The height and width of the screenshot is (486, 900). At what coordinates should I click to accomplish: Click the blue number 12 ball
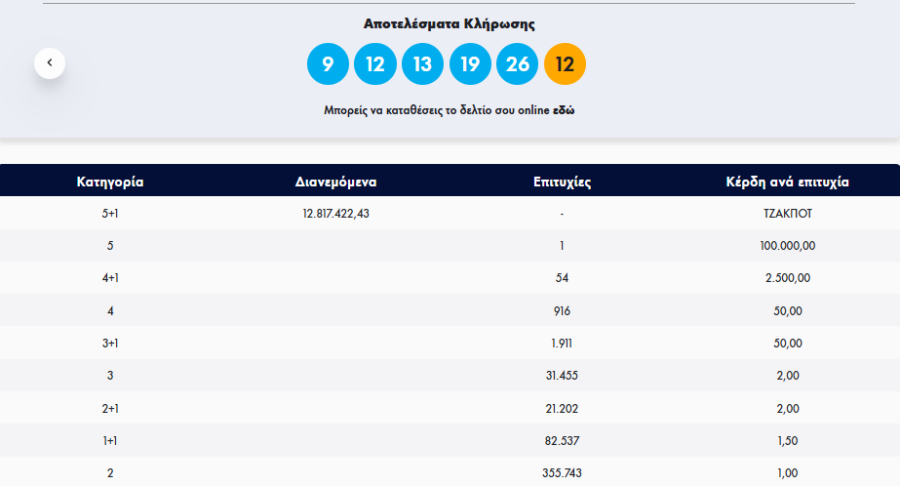pyautogui.click(x=375, y=65)
